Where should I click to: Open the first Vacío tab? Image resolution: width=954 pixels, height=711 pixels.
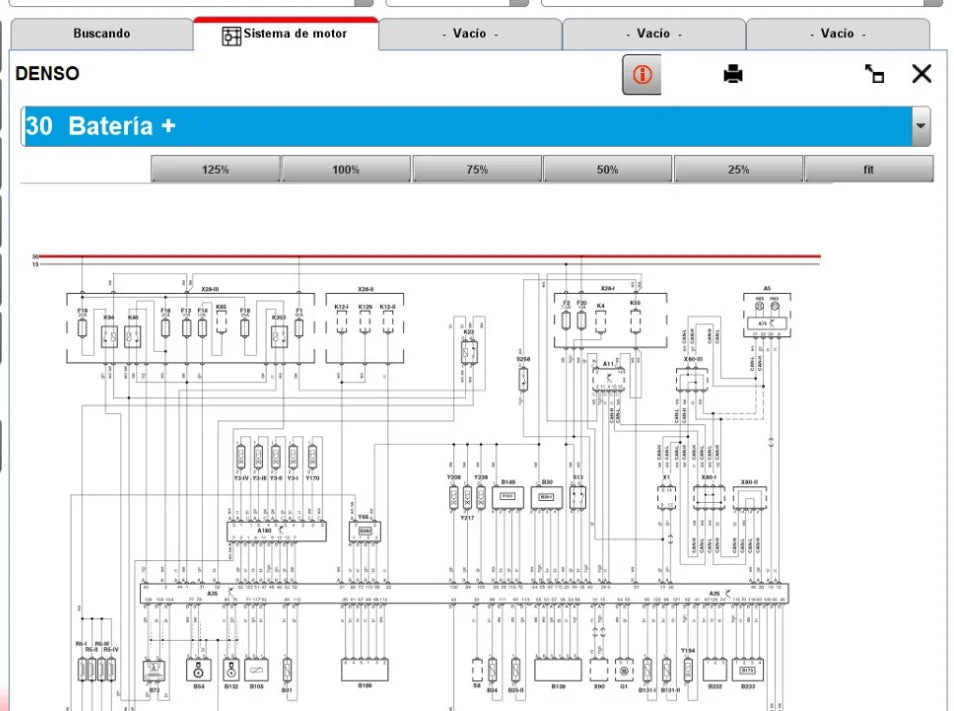(469, 33)
